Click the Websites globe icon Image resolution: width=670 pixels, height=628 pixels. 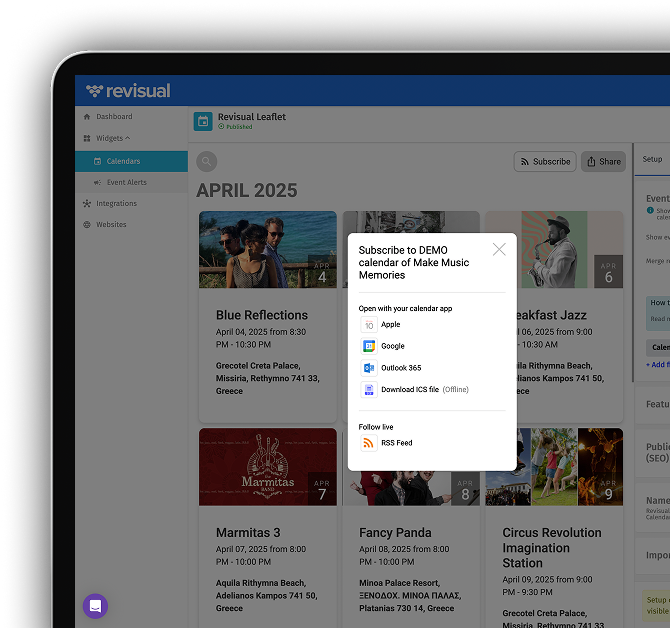pyautogui.click(x=87, y=224)
